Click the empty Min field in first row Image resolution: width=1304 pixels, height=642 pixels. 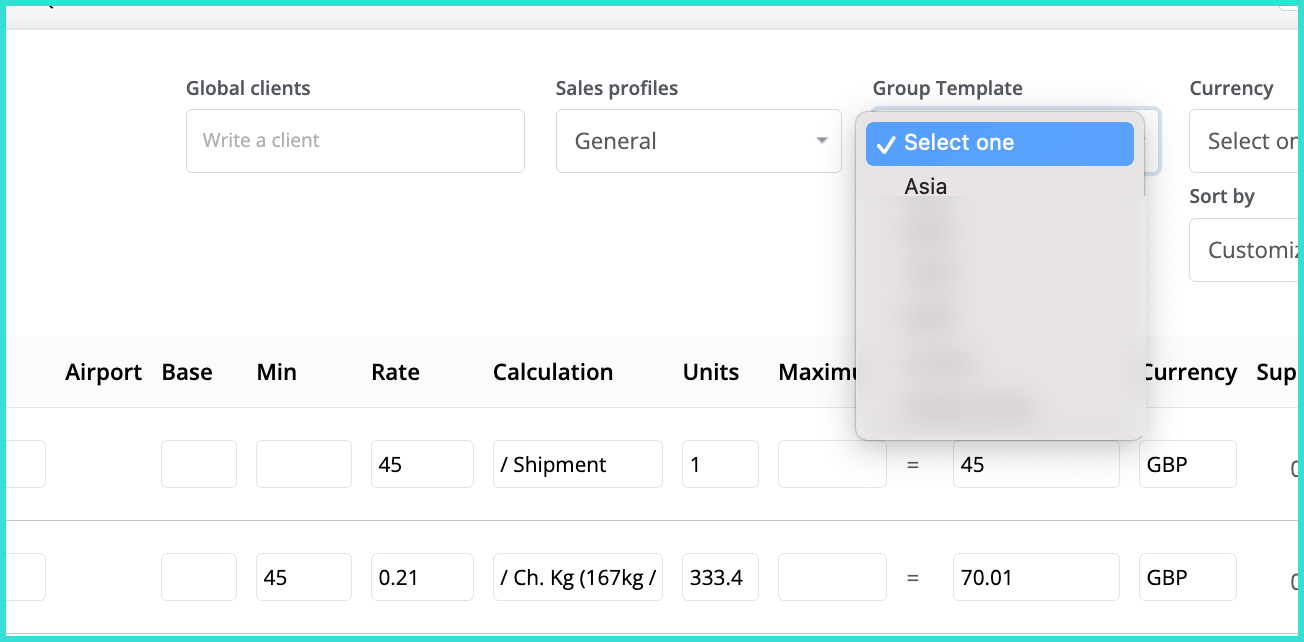pyautogui.click(x=303, y=464)
